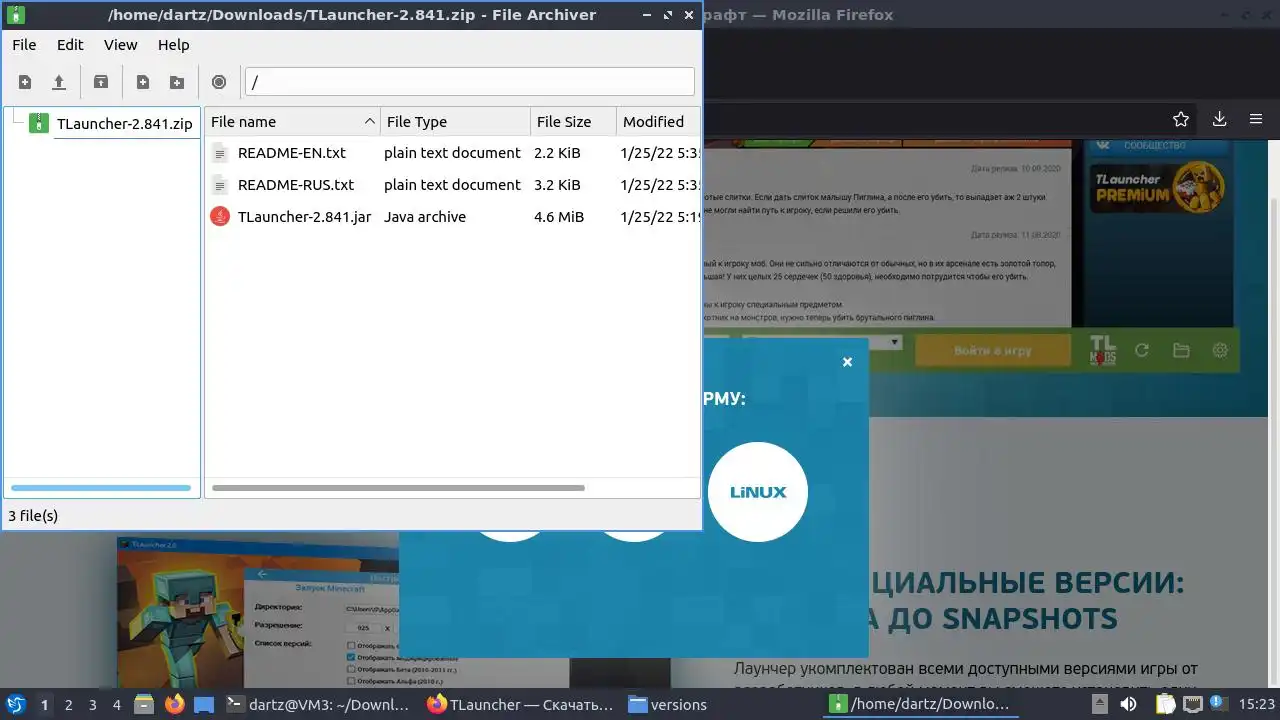This screenshot has width=1280, height=720.
Task: Click the 4.6 MiB size cell
Action: pos(559,217)
